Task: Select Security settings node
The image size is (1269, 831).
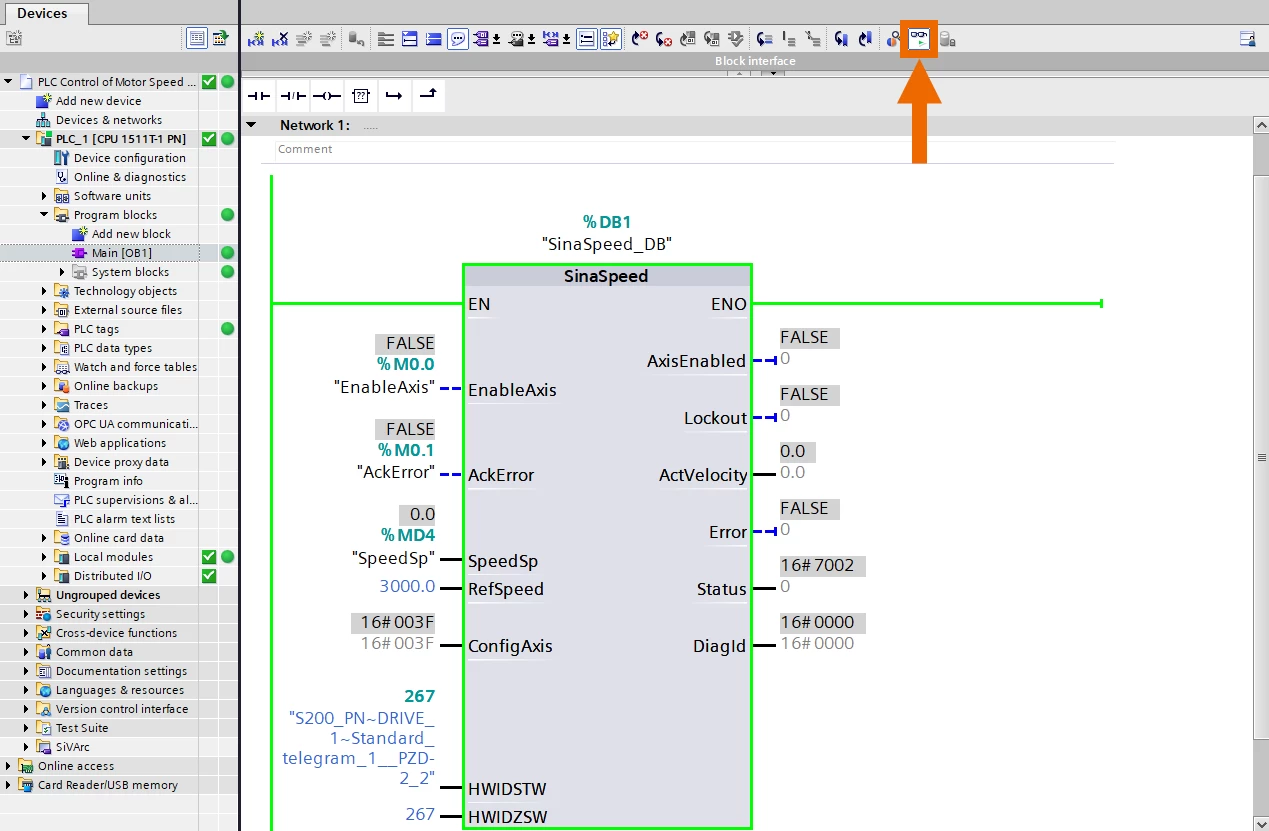Action: click(100, 614)
